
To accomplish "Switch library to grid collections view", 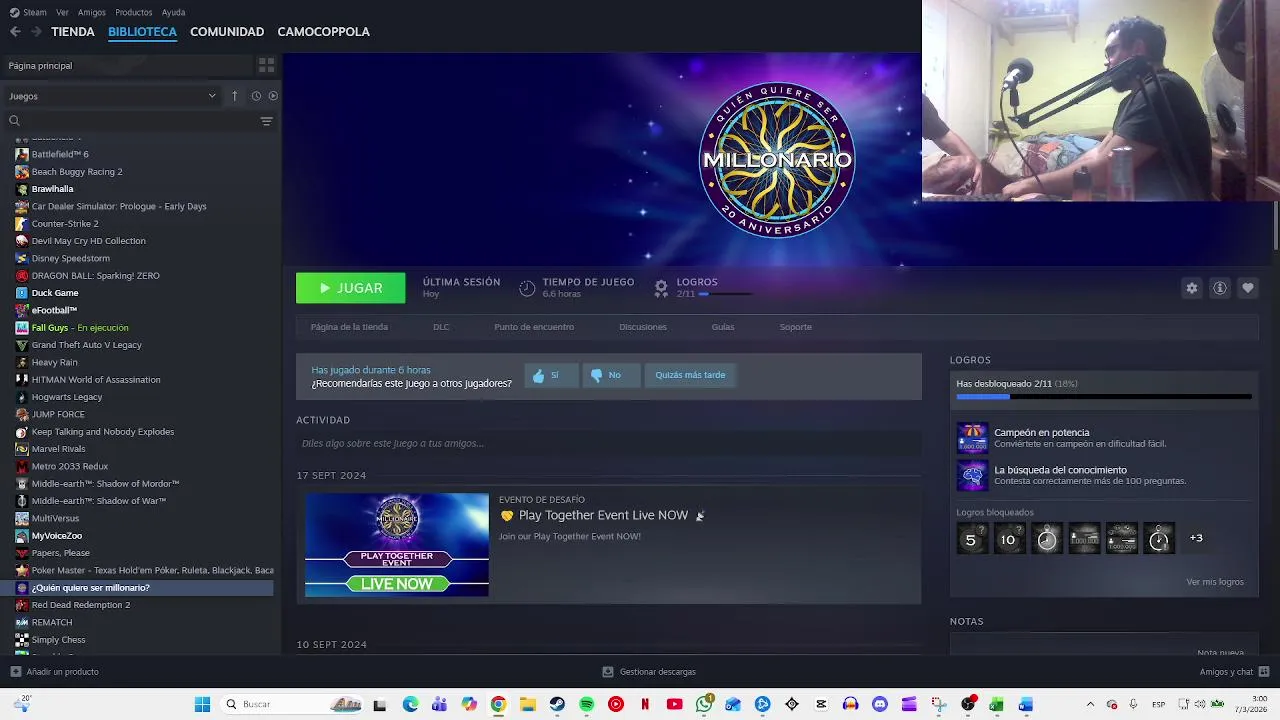I will [x=266, y=65].
